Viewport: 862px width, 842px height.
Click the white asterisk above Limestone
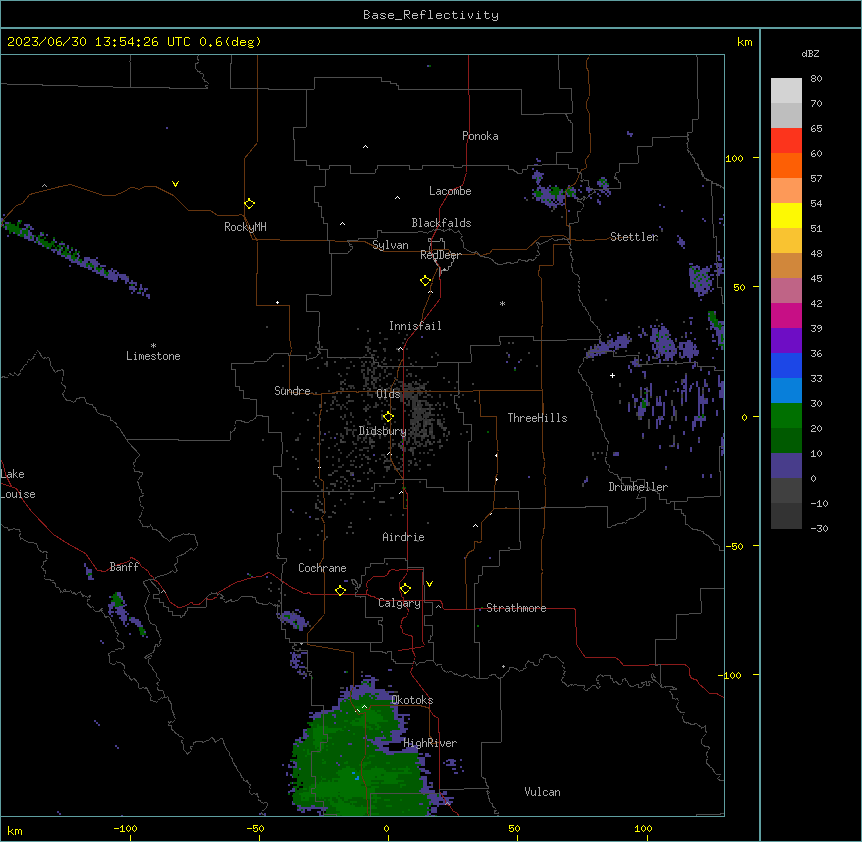[153, 346]
